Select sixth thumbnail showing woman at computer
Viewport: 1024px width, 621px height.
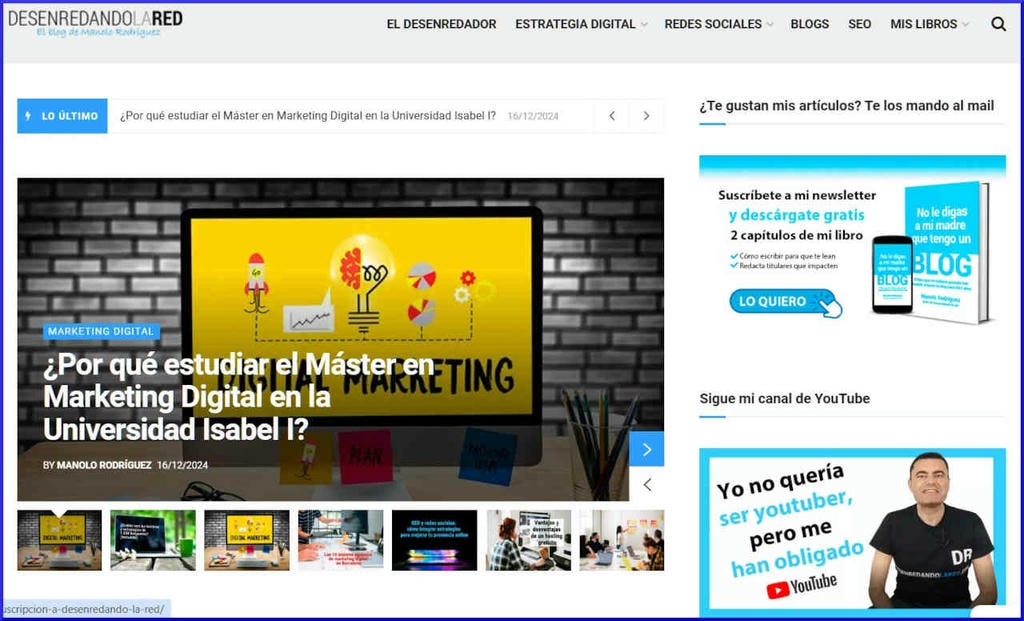click(528, 540)
